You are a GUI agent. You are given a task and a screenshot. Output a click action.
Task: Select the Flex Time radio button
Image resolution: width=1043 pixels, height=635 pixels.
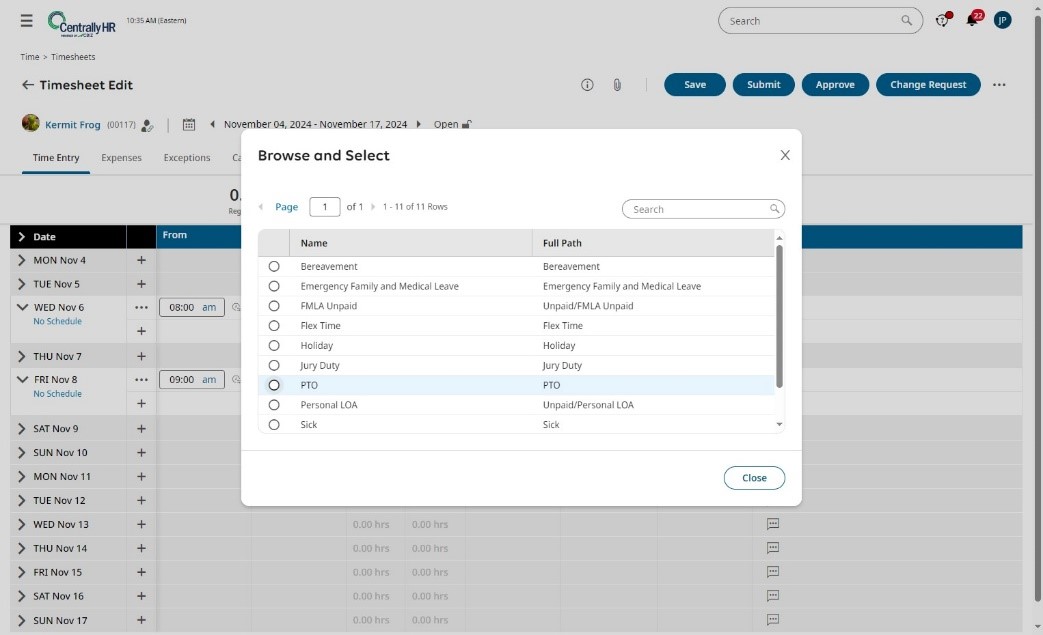point(274,326)
